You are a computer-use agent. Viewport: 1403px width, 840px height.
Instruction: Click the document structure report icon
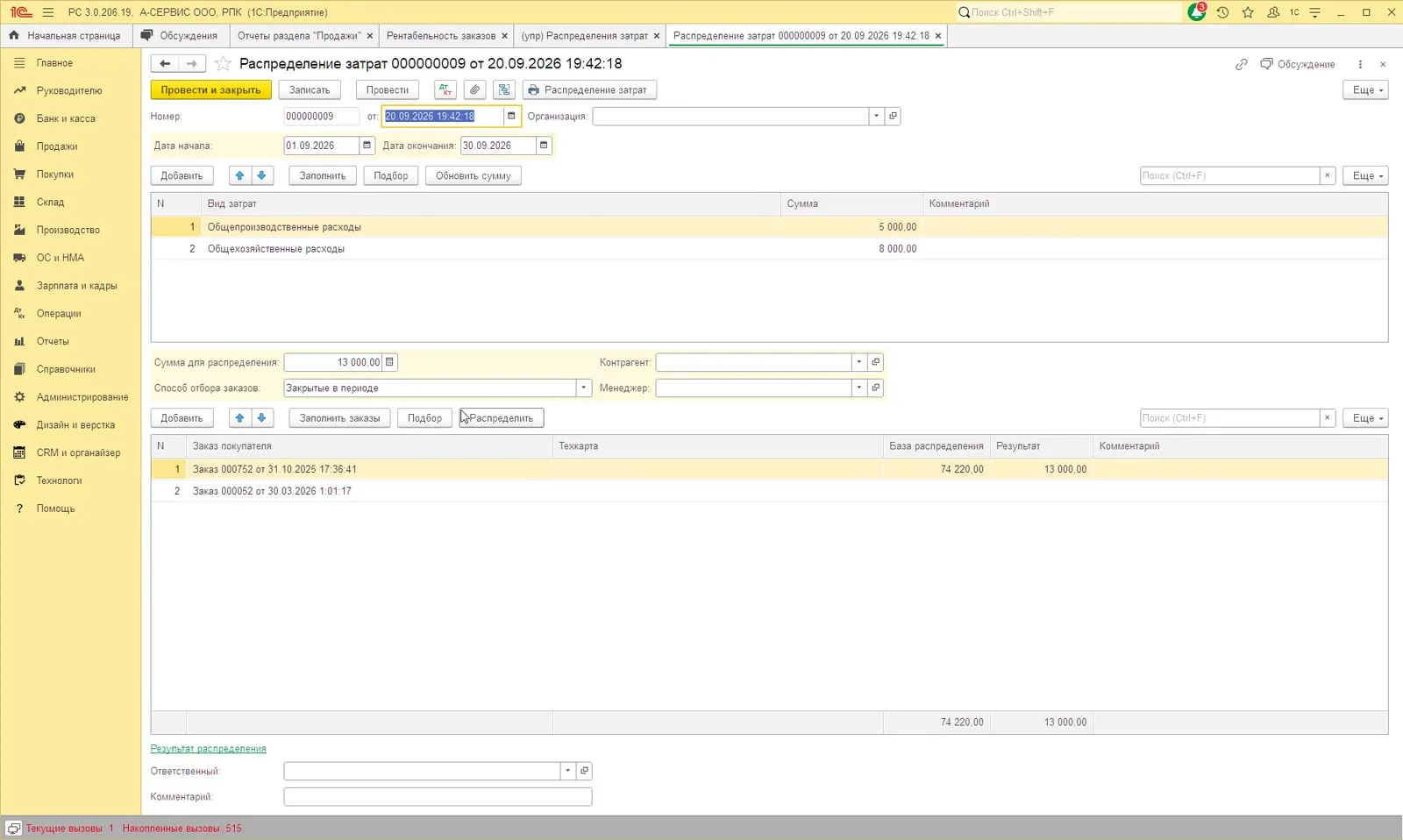pos(503,89)
